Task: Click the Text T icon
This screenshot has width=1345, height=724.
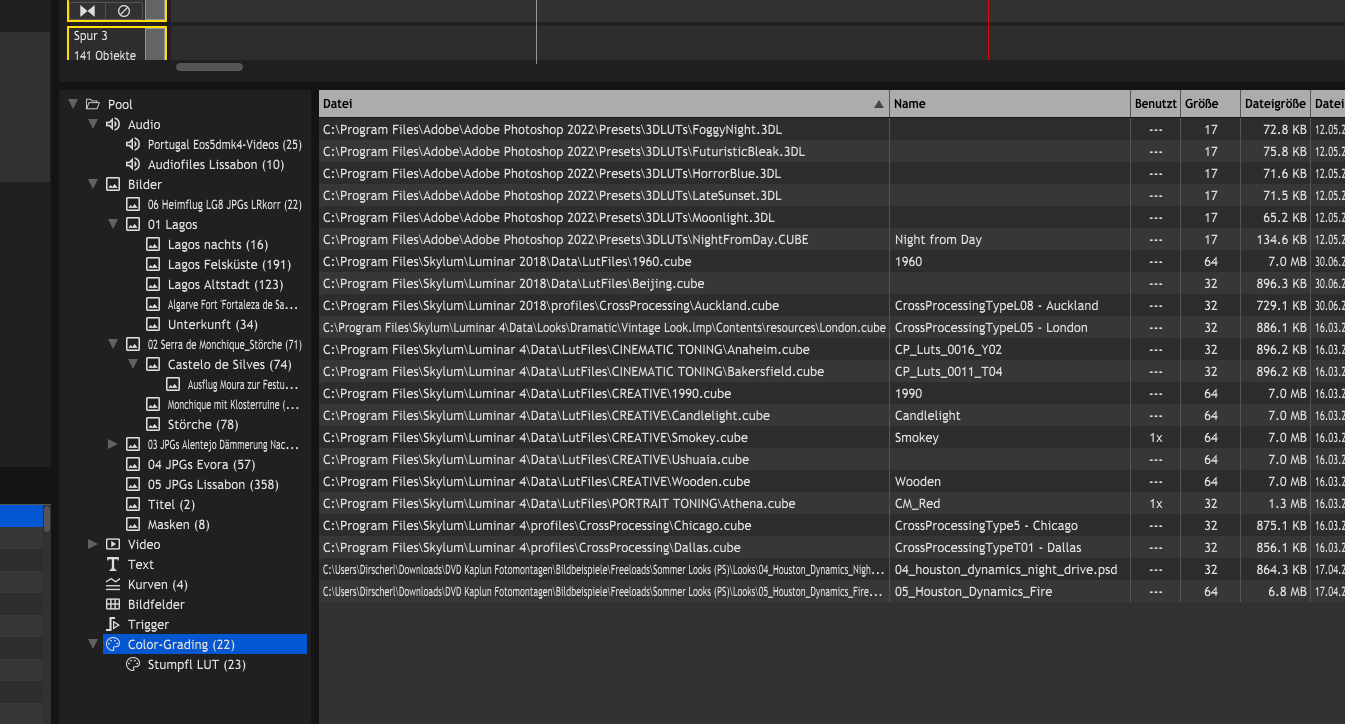Action: [113, 564]
